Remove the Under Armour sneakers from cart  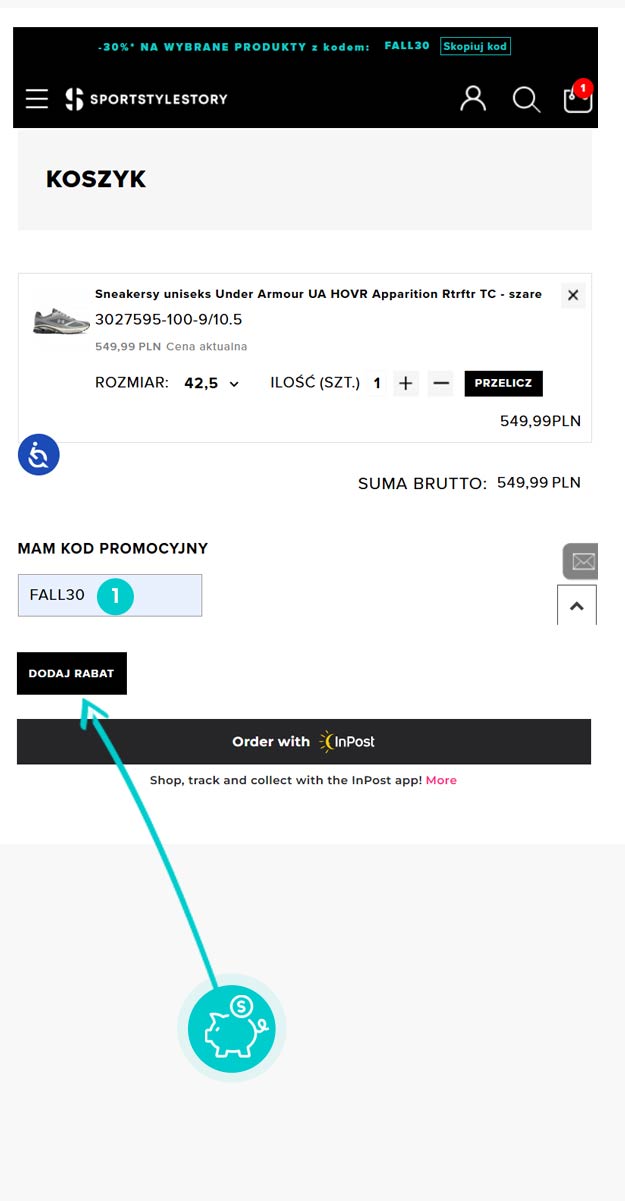click(x=573, y=295)
